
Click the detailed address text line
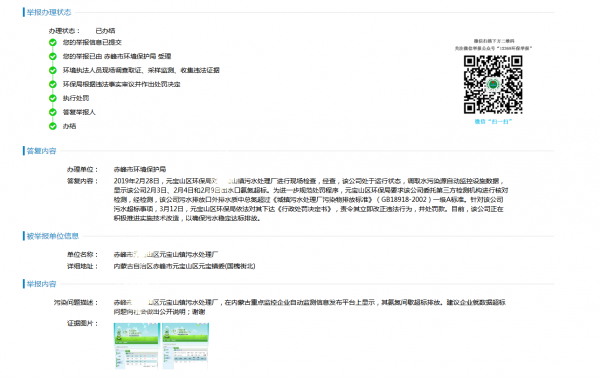coord(184,266)
